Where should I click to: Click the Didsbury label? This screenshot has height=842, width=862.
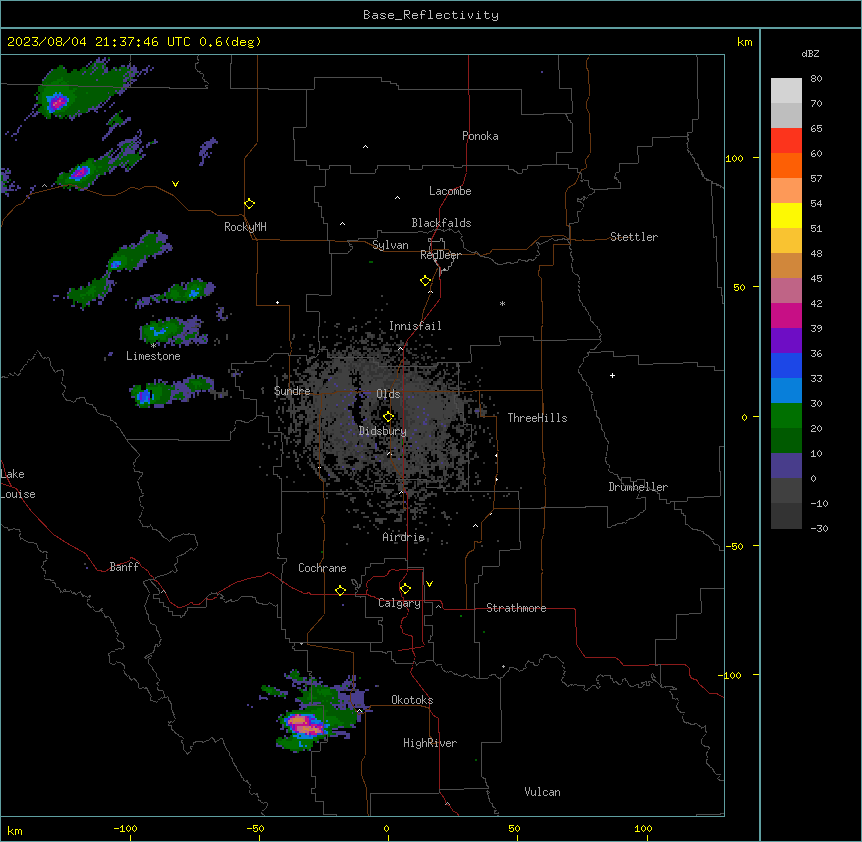tap(383, 431)
